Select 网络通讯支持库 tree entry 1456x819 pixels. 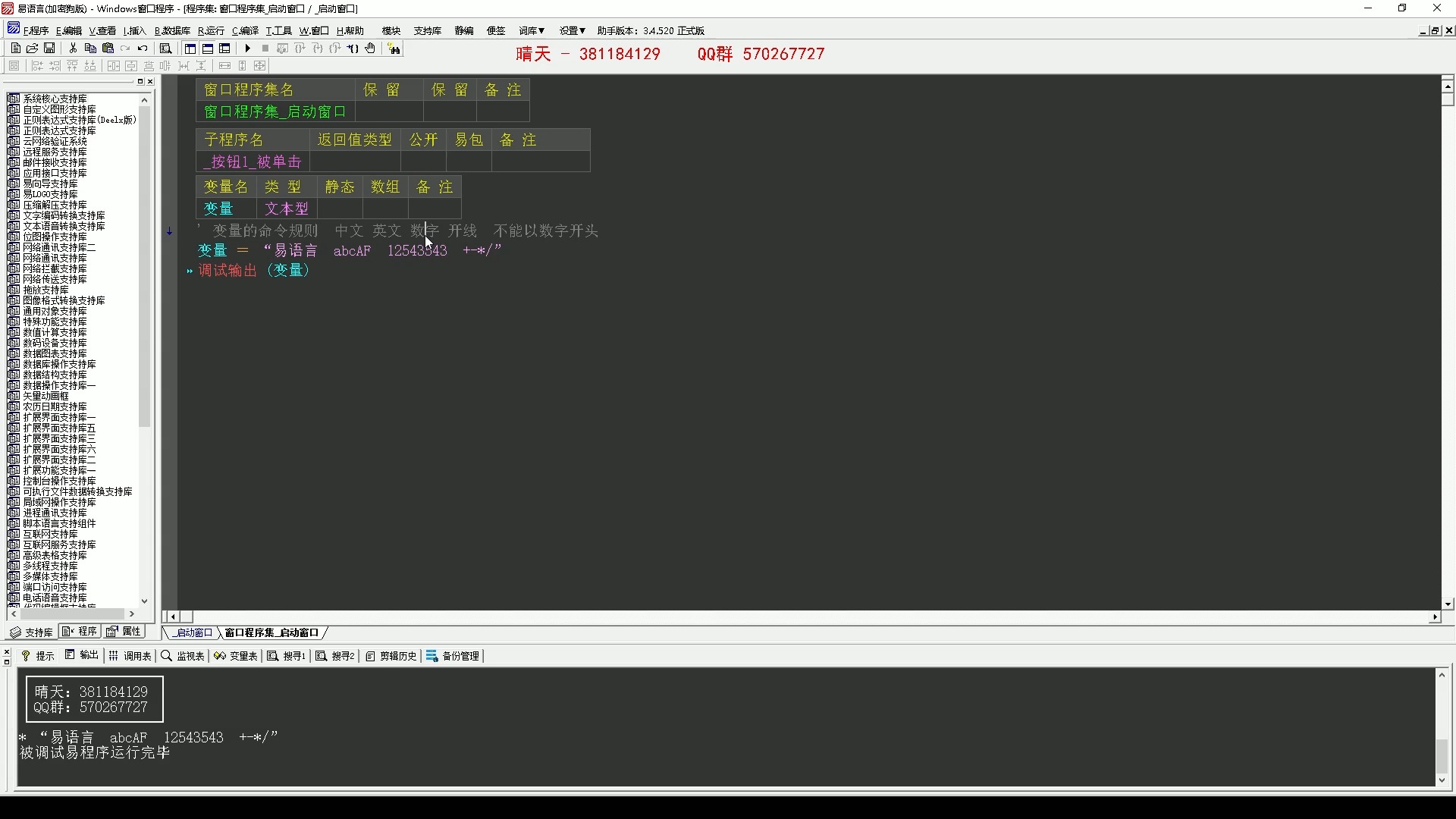pos(55,258)
